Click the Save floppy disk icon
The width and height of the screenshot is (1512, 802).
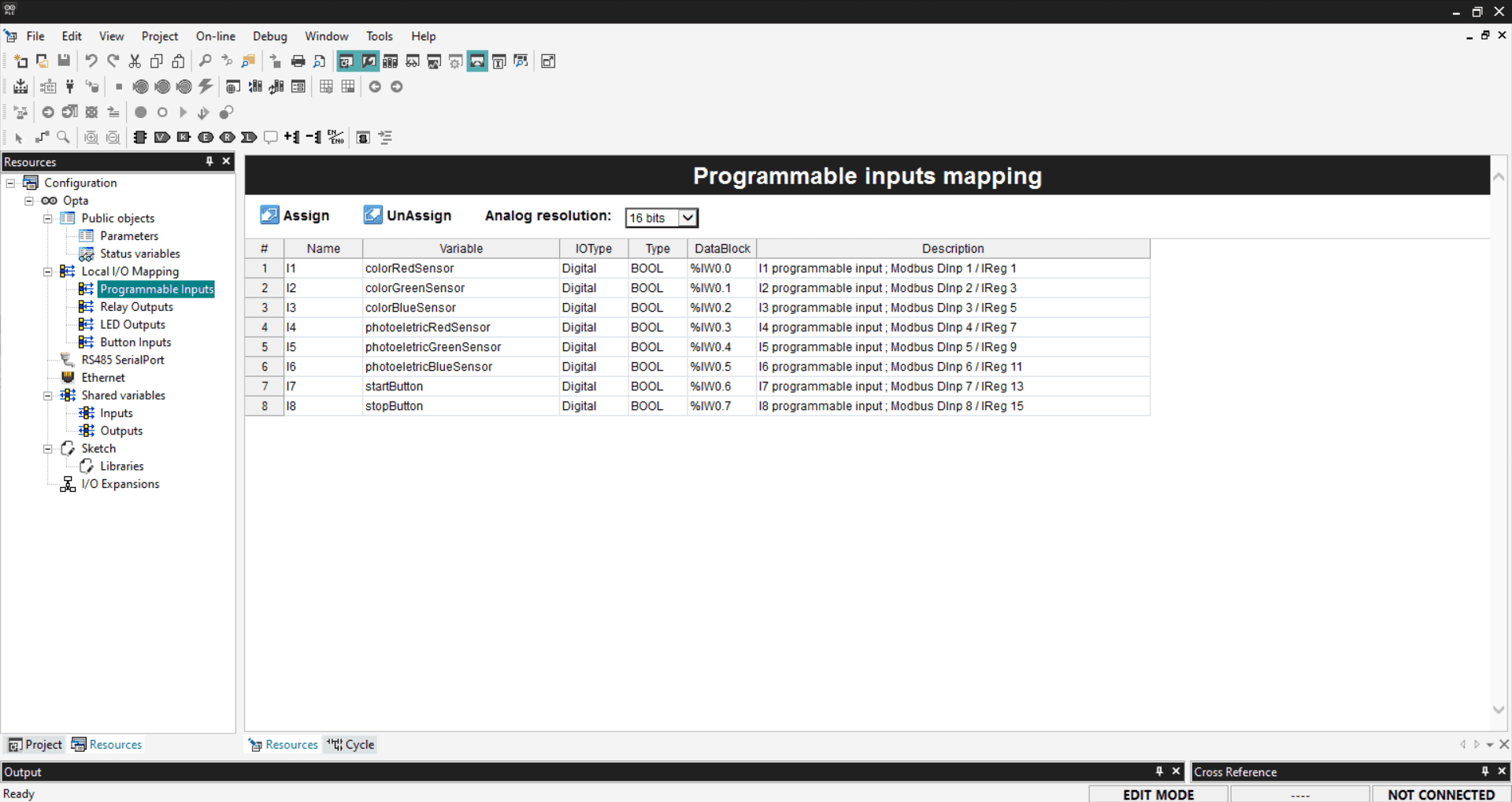tap(64, 61)
